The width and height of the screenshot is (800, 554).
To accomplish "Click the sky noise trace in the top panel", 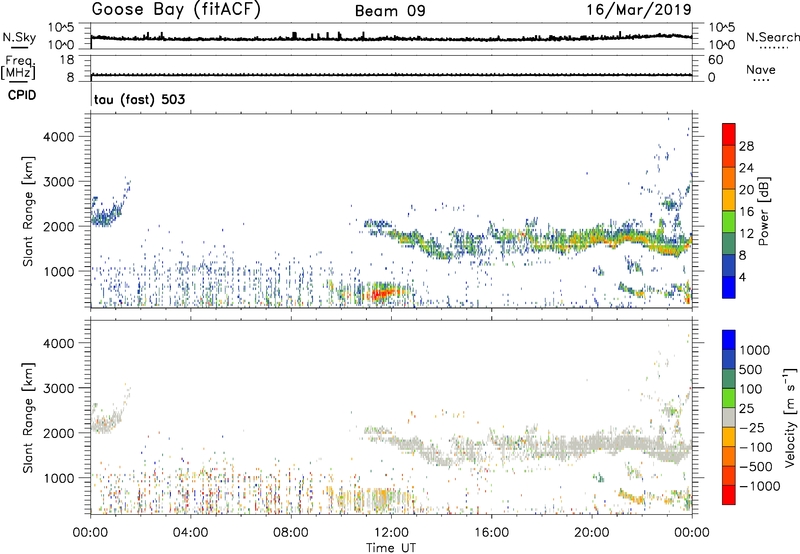I will (x=391, y=38).
